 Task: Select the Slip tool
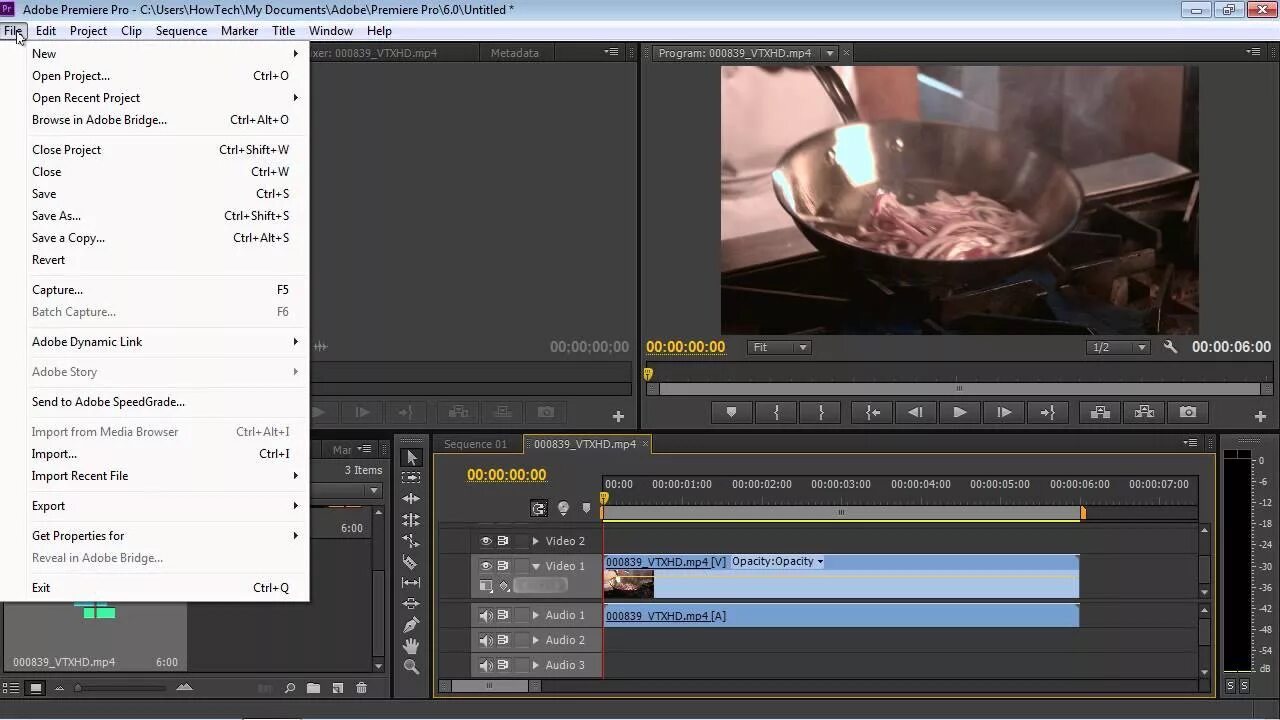pyautogui.click(x=411, y=583)
